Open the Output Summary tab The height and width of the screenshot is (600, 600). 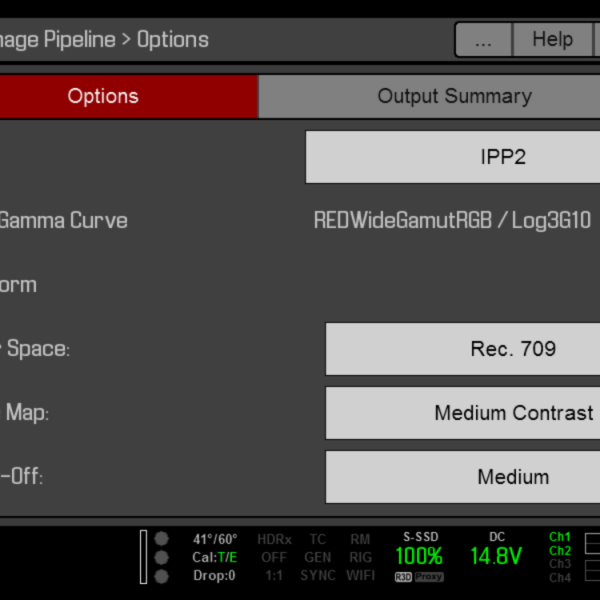click(x=429, y=96)
